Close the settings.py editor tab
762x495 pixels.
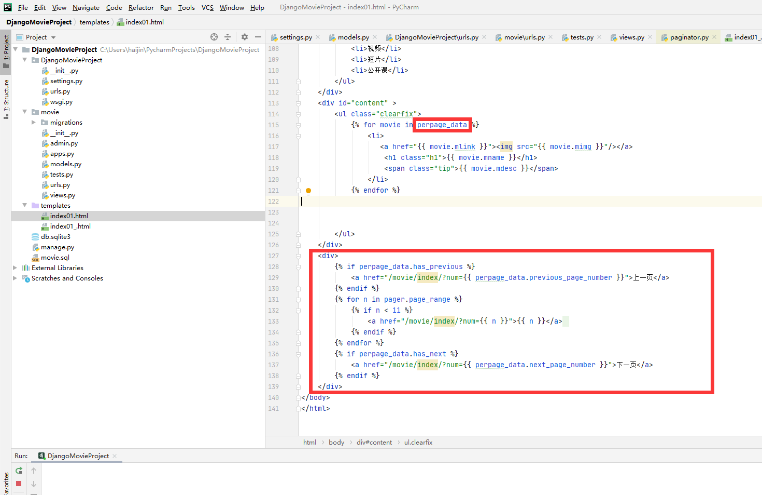pyautogui.click(x=318, y=37)
